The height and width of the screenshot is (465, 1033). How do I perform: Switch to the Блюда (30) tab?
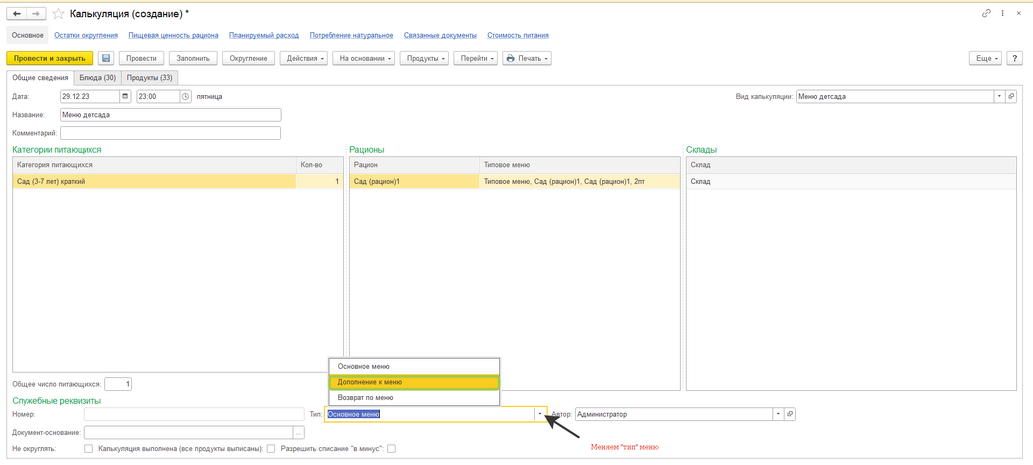(98, 77)
